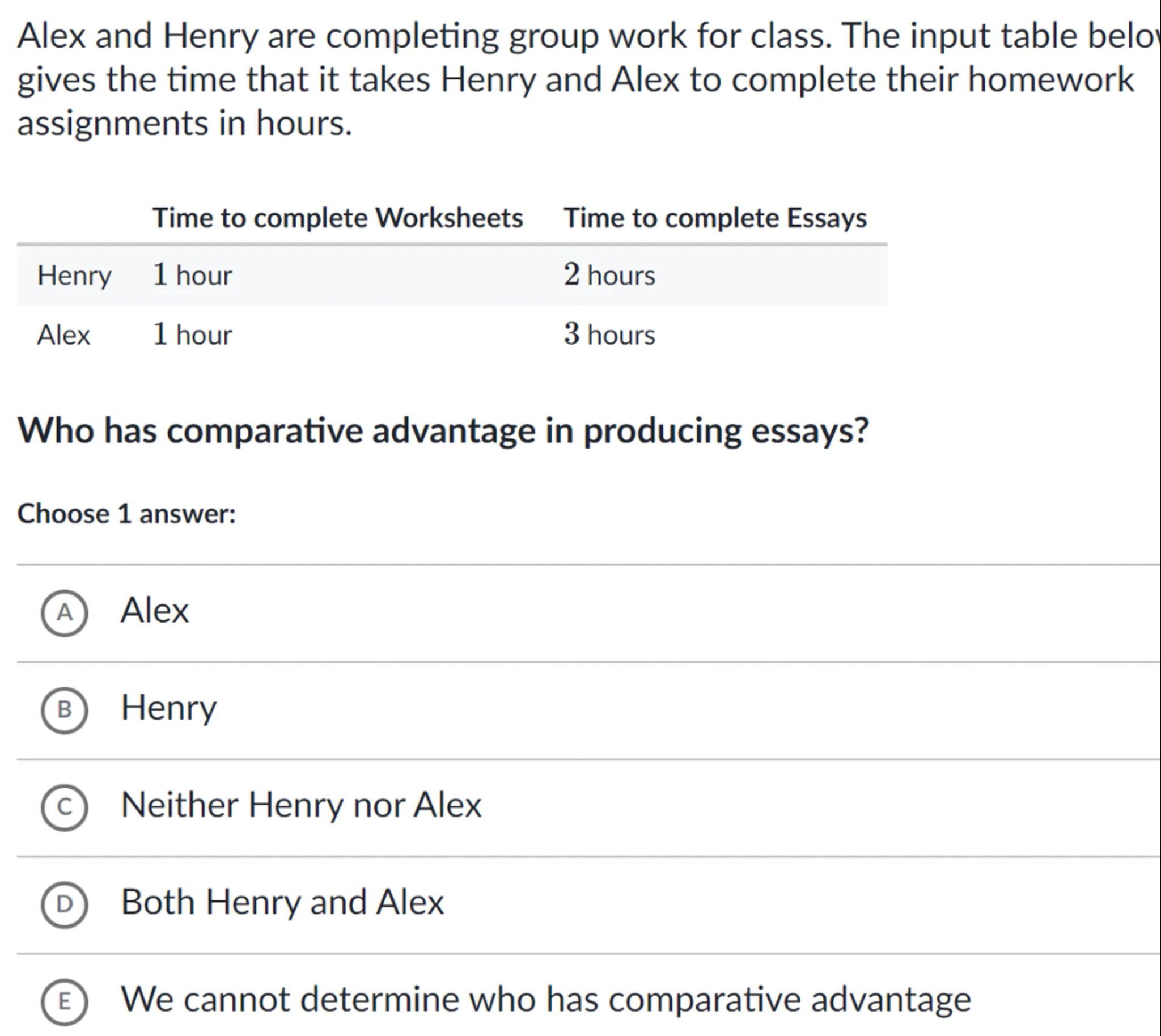Click Alex's "1 hour" worksheet cell

point(192,335)
